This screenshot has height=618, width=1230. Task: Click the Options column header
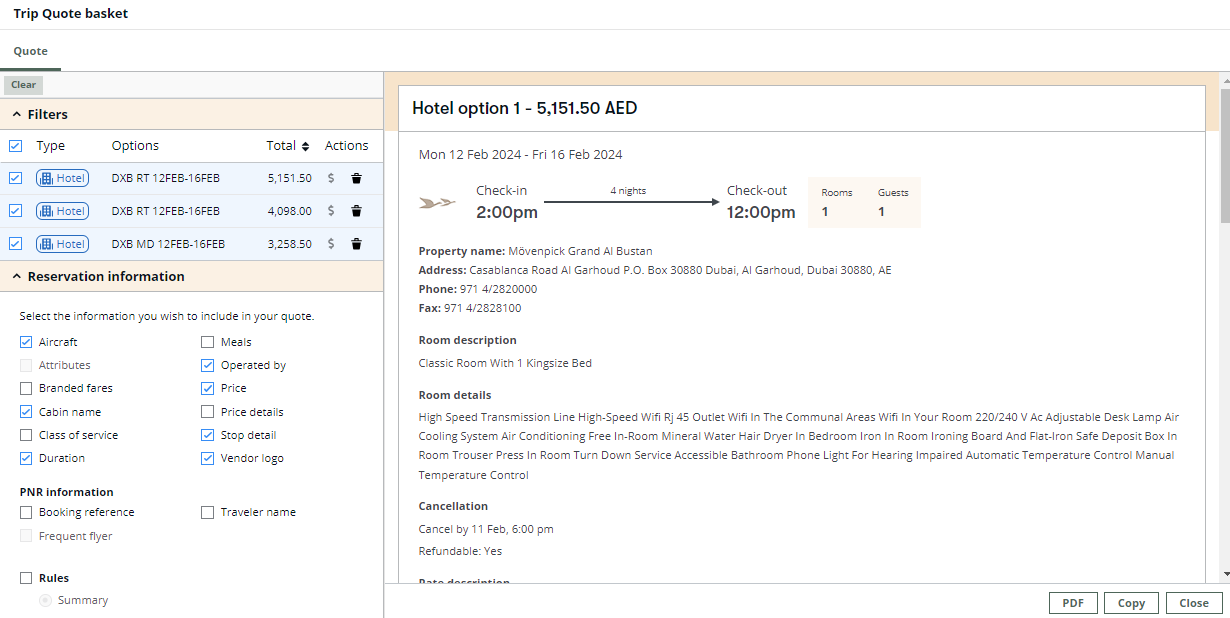pyautogui.click(x=135, y=146)
